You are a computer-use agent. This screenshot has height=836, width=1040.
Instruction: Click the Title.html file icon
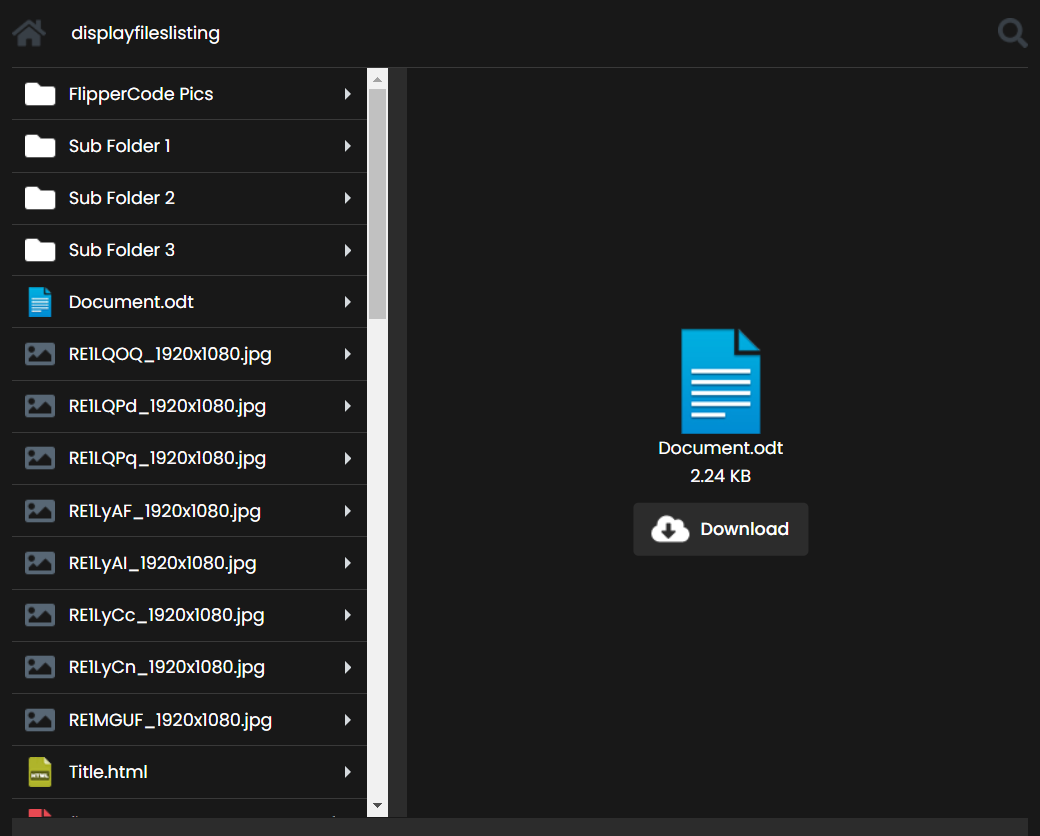40,772
